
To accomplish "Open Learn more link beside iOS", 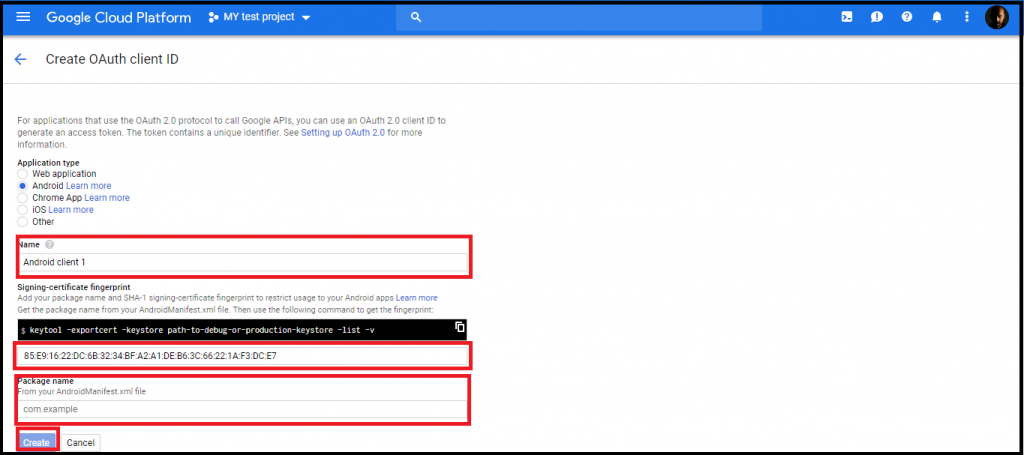I will pyautogui.click(x=71, y=210).
